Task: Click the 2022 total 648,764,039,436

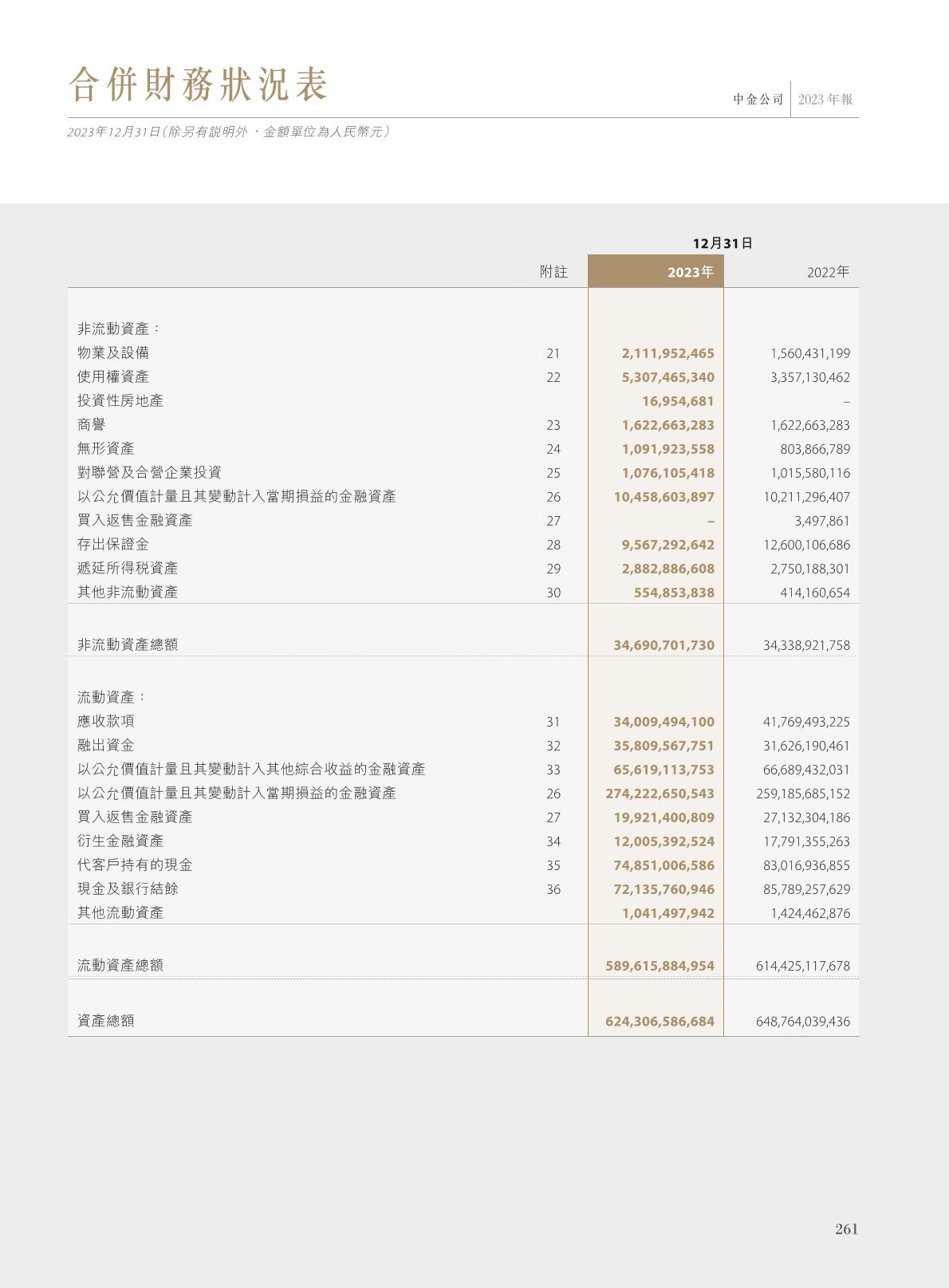Action: 802,1021
